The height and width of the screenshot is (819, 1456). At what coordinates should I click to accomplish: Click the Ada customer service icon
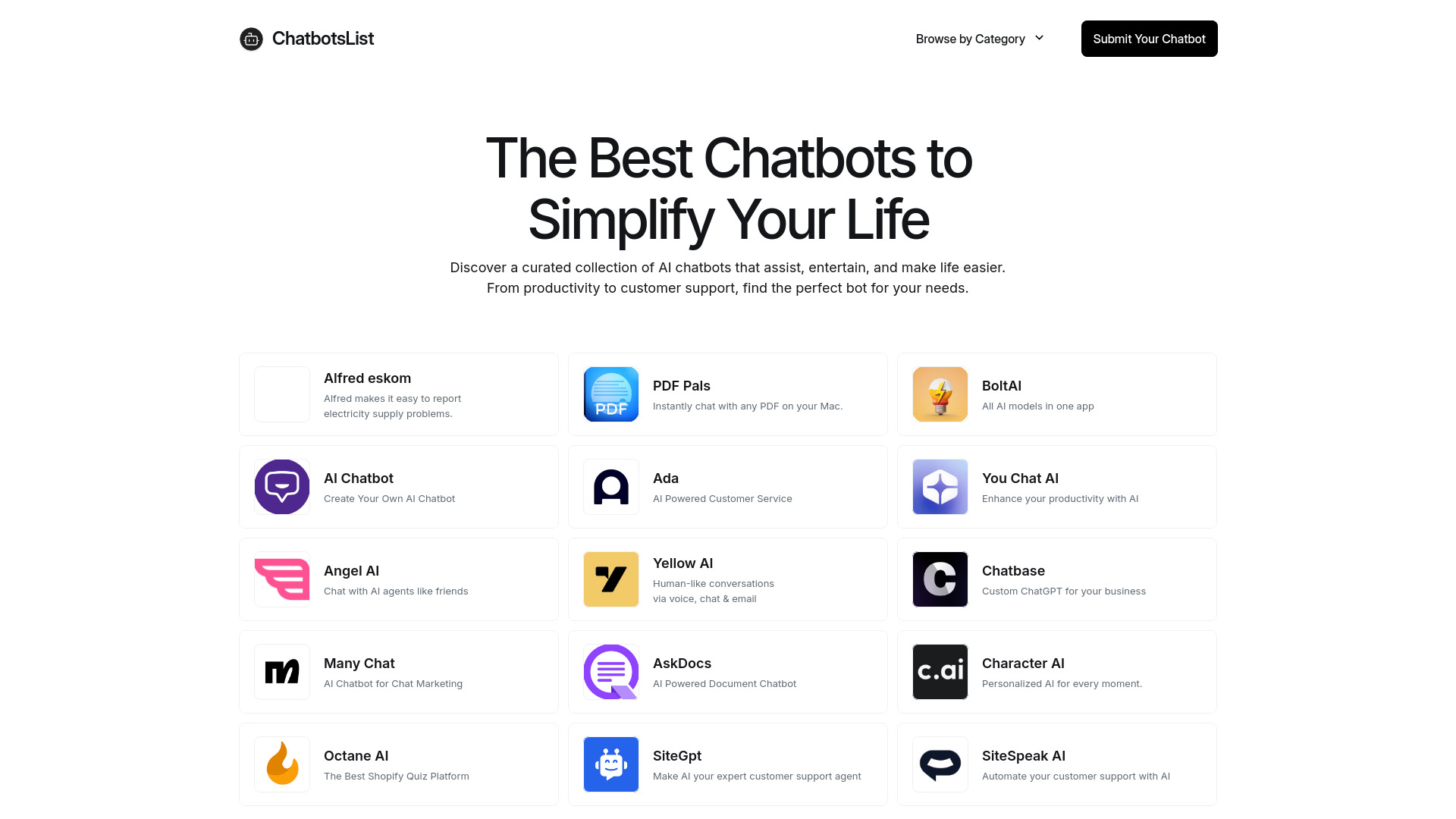[611, 486]
